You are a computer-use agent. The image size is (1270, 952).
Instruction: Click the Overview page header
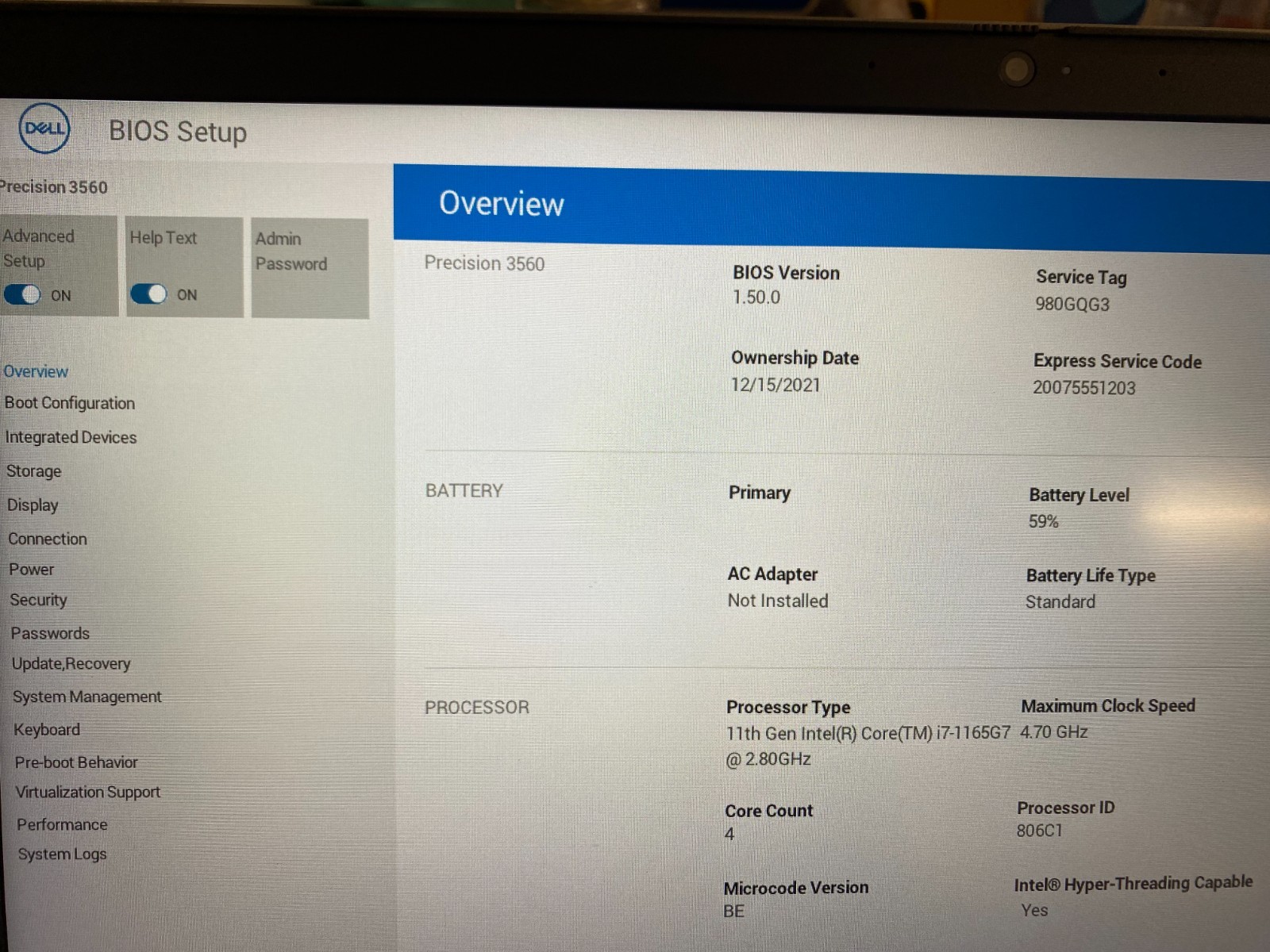501,203
